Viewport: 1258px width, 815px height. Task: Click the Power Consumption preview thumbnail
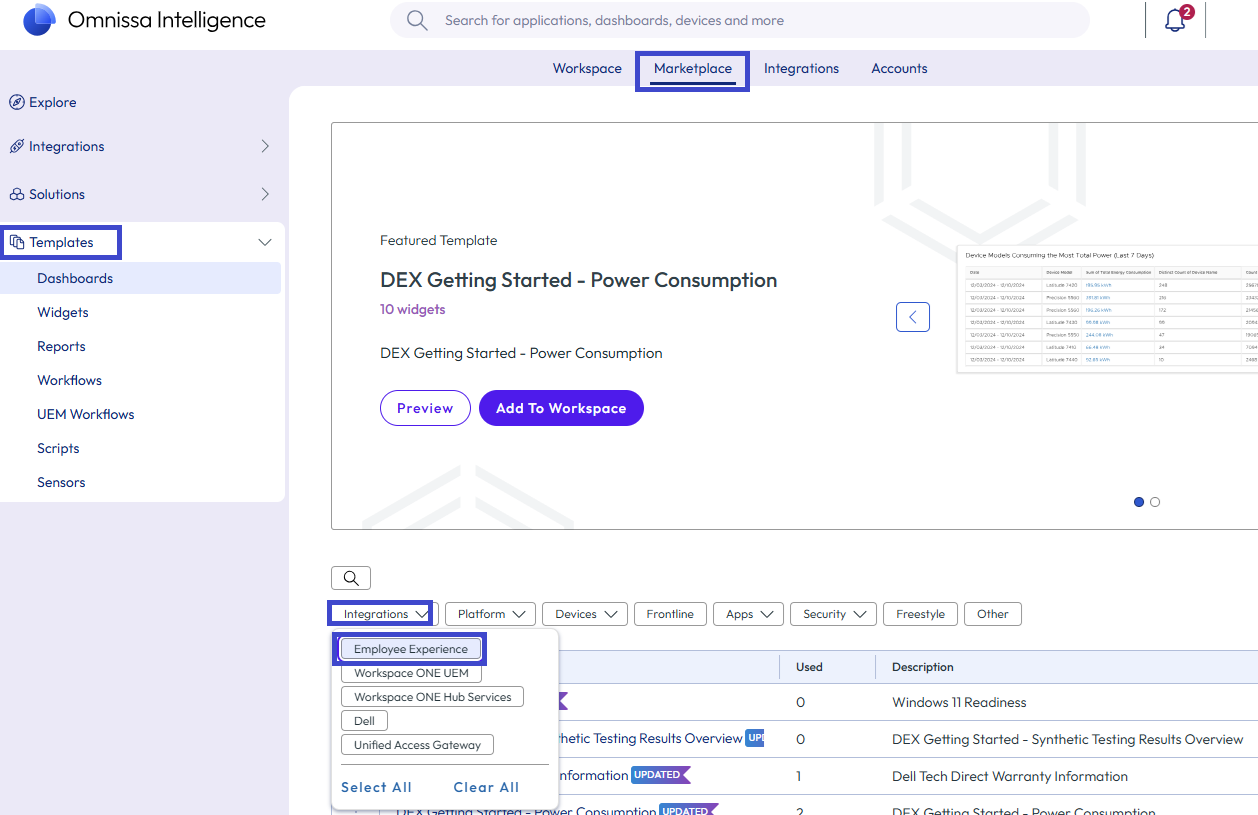(x=1107, y=309)
